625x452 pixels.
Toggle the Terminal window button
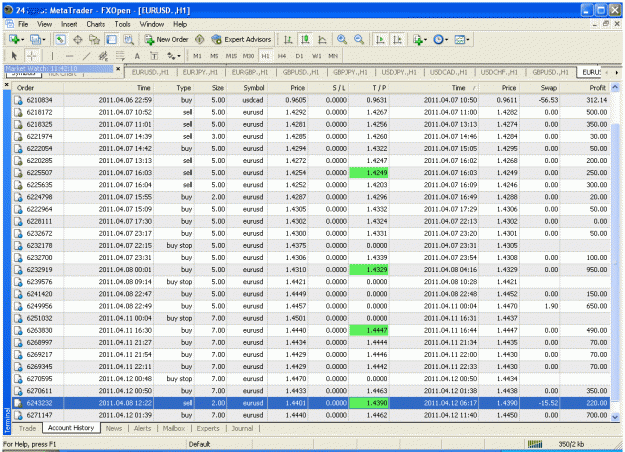112,39
